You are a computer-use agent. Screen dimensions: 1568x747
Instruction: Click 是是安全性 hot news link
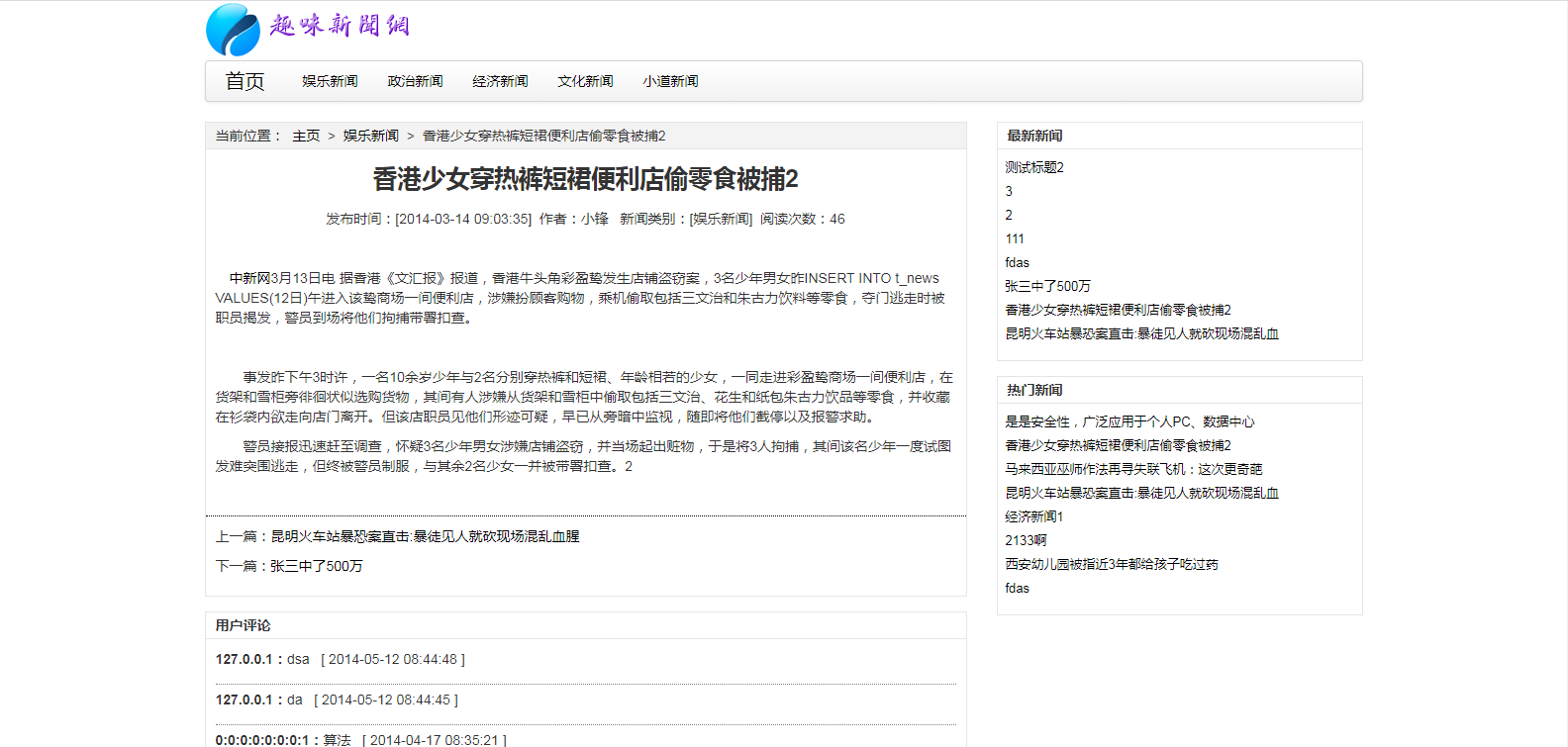pos(1129,421)
